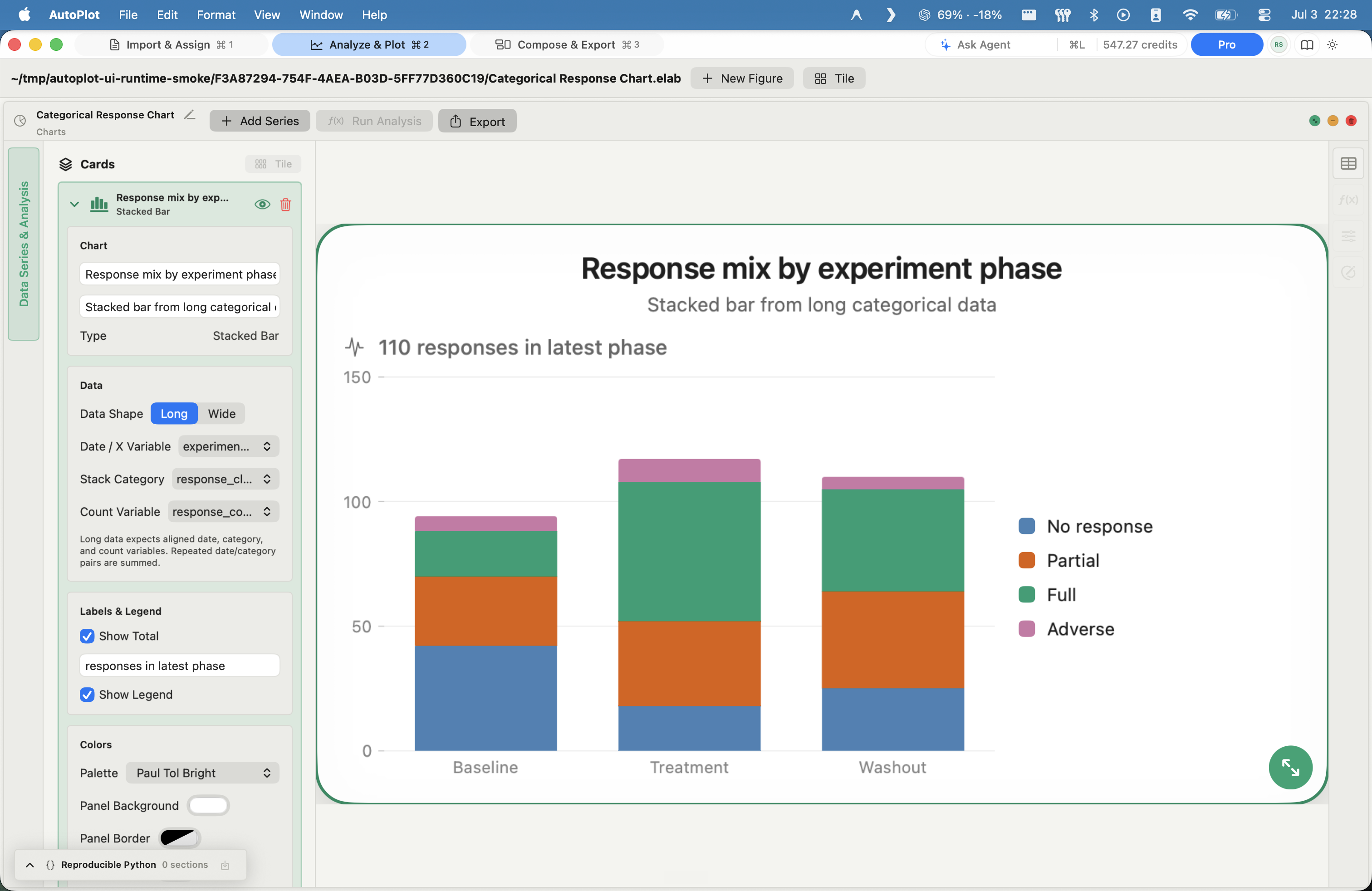Open Stack Category dropdown
The width and height of the screenshot is (1372, 891).
225,480
